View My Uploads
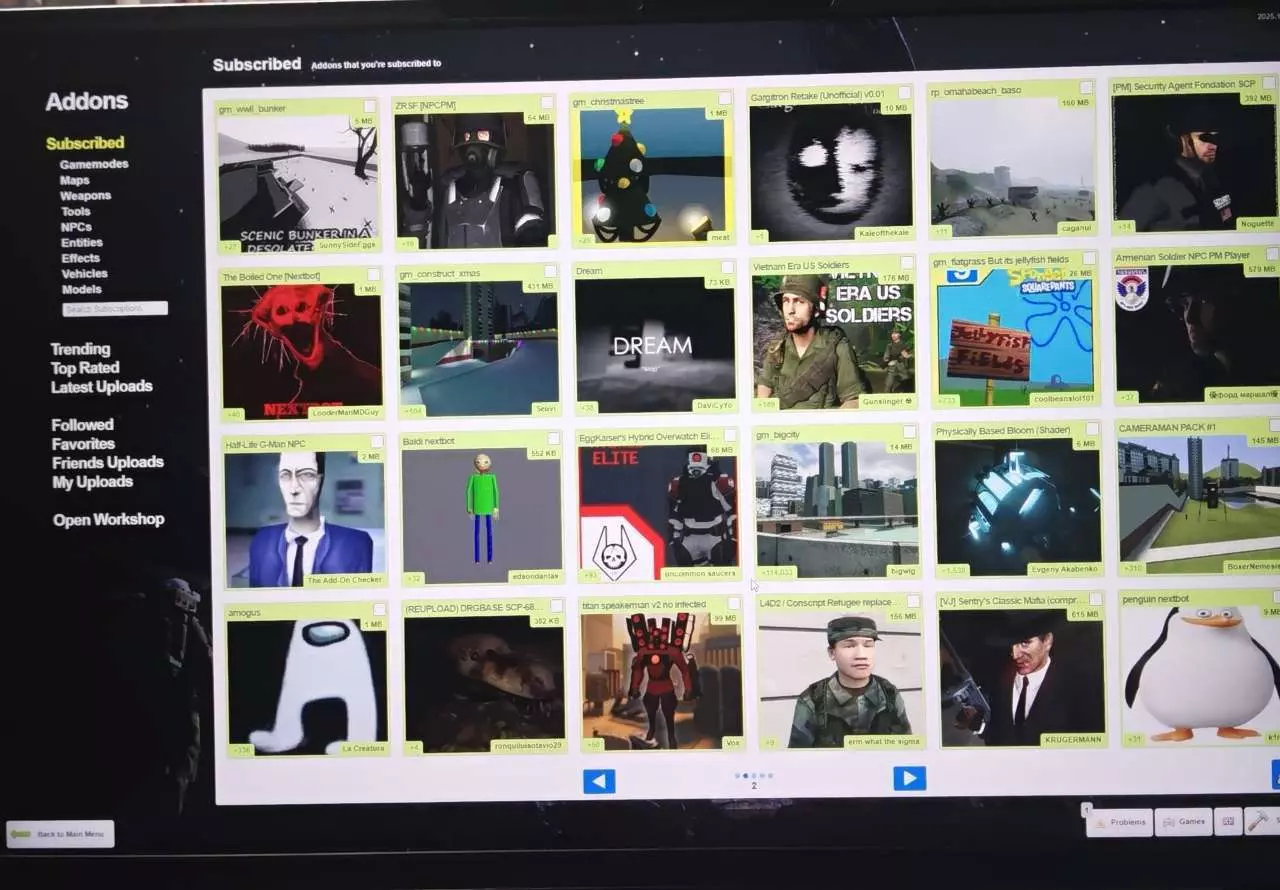Image resolution: width=1280 pixels, height=890 pixels. click(92, 481)
